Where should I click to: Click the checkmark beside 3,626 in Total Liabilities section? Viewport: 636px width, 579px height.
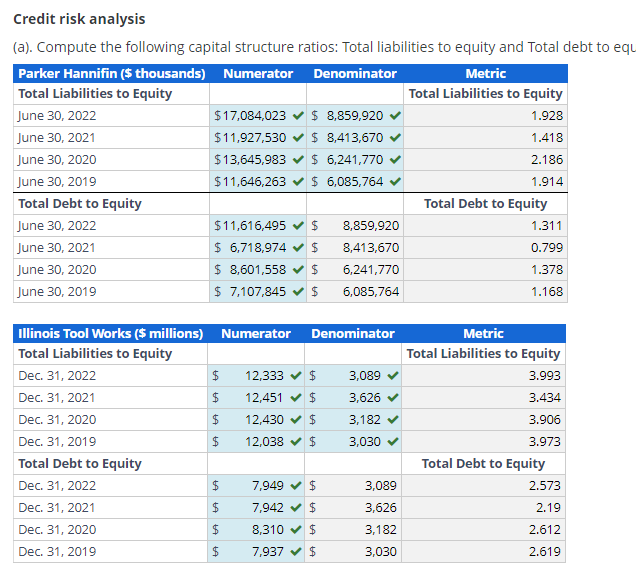point(393,398)
